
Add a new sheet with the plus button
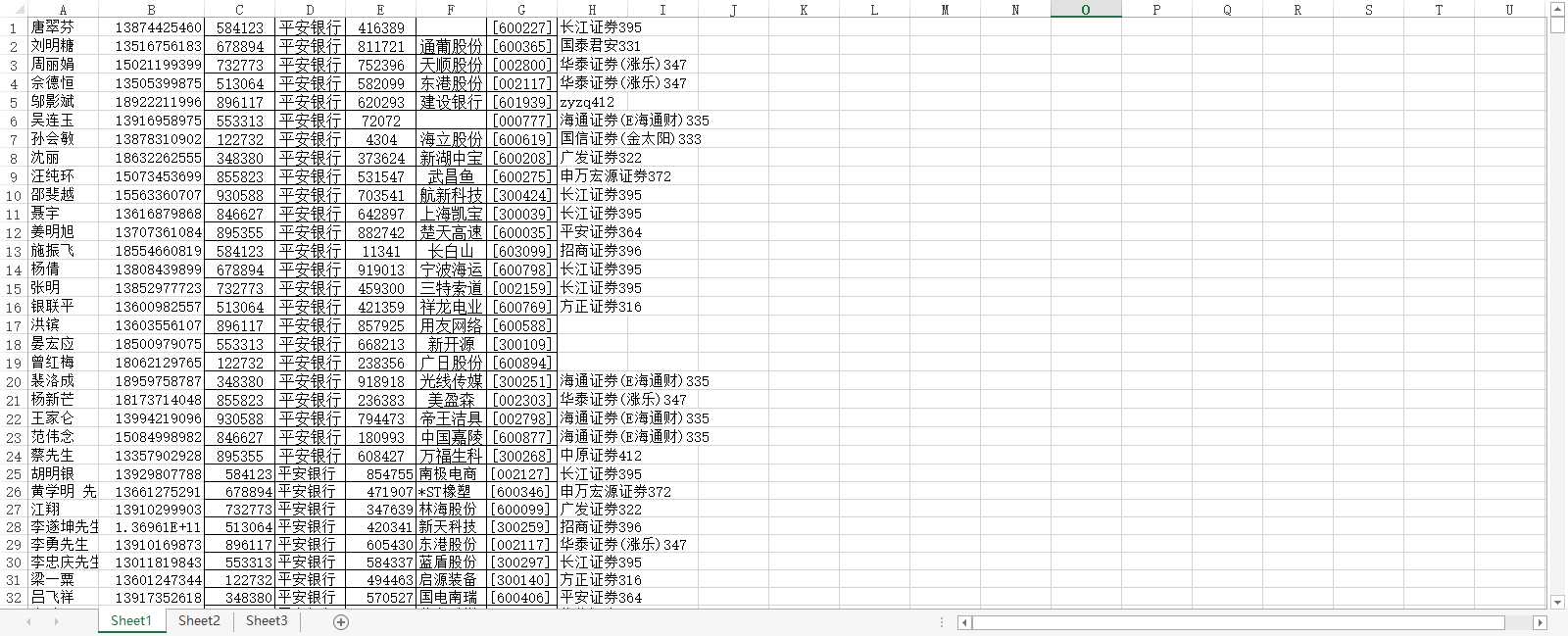coord(341,622)
